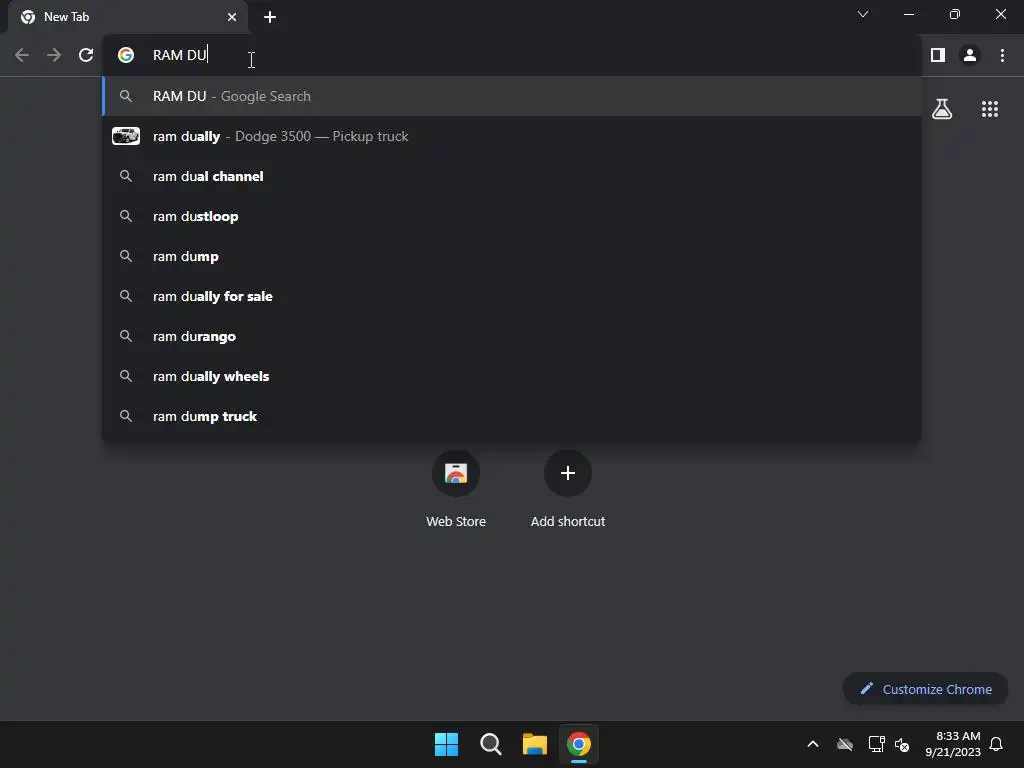Click the OneDrive cloud tray icon

click(x=845, y=744)
